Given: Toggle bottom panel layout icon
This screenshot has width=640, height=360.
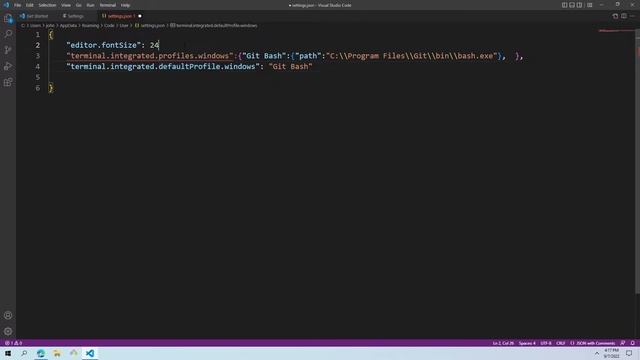Looking at the screenshot, I should coord(572,5).
